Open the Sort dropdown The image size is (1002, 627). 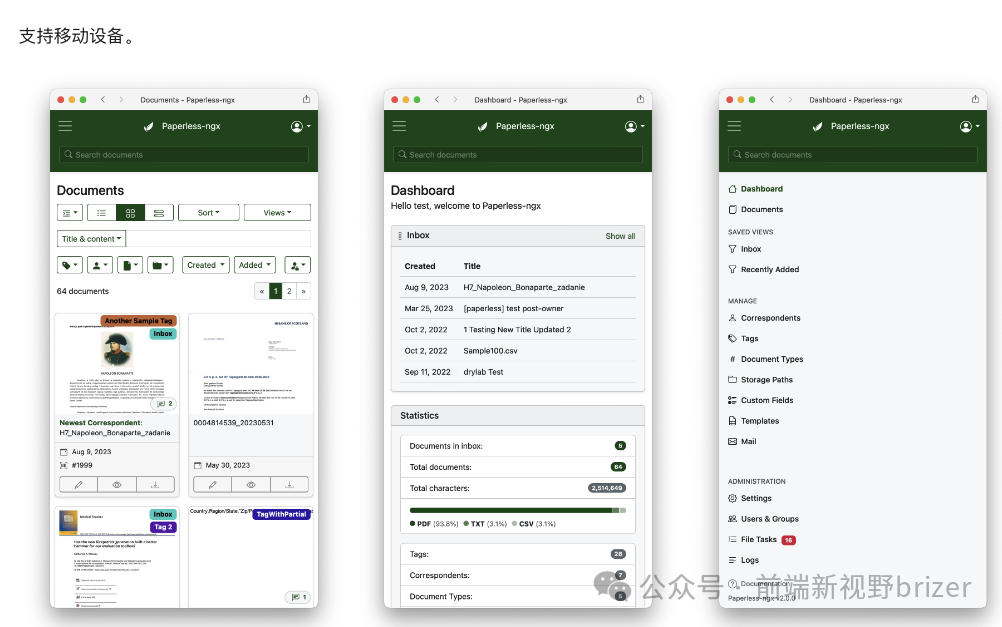click(x=209, y=213)
